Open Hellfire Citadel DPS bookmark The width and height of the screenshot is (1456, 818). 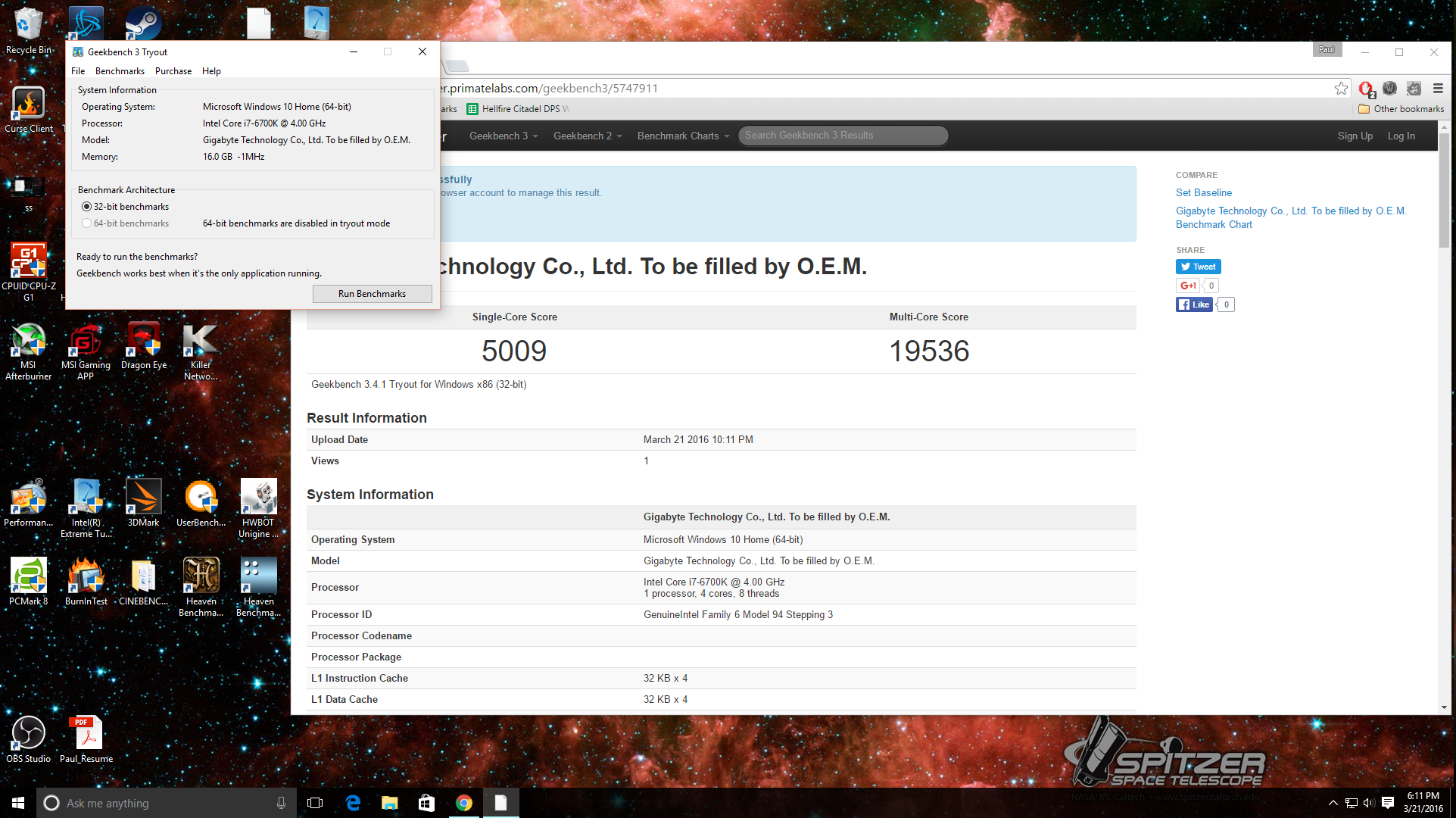[x=518, y=109]
